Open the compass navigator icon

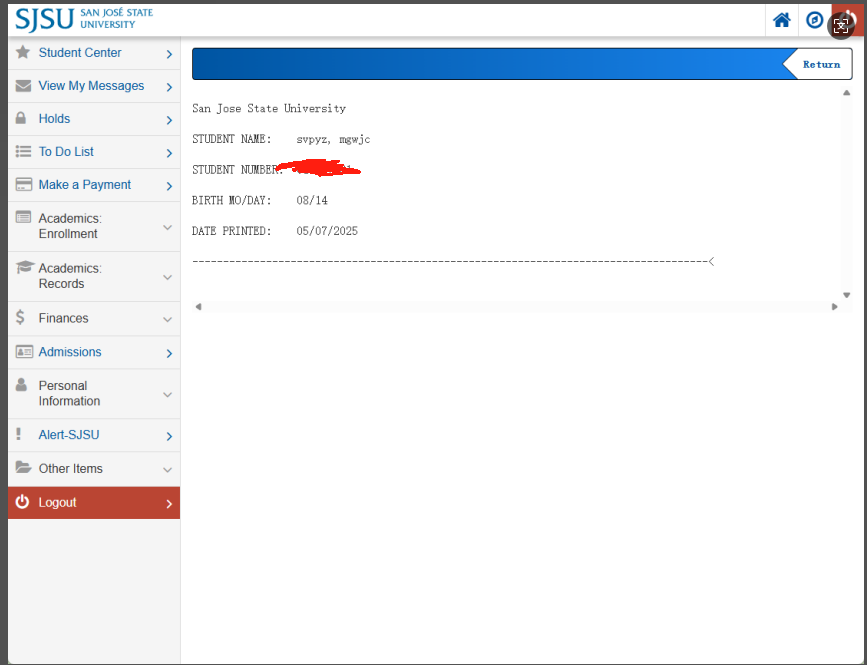814,20
